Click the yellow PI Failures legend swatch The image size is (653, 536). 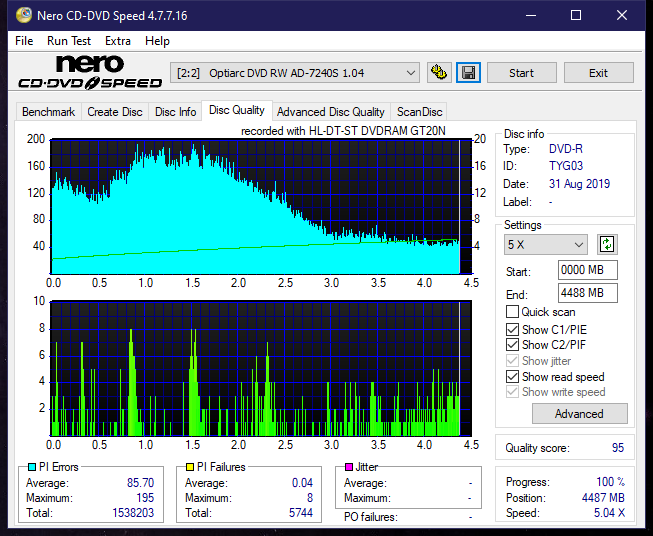190,467
